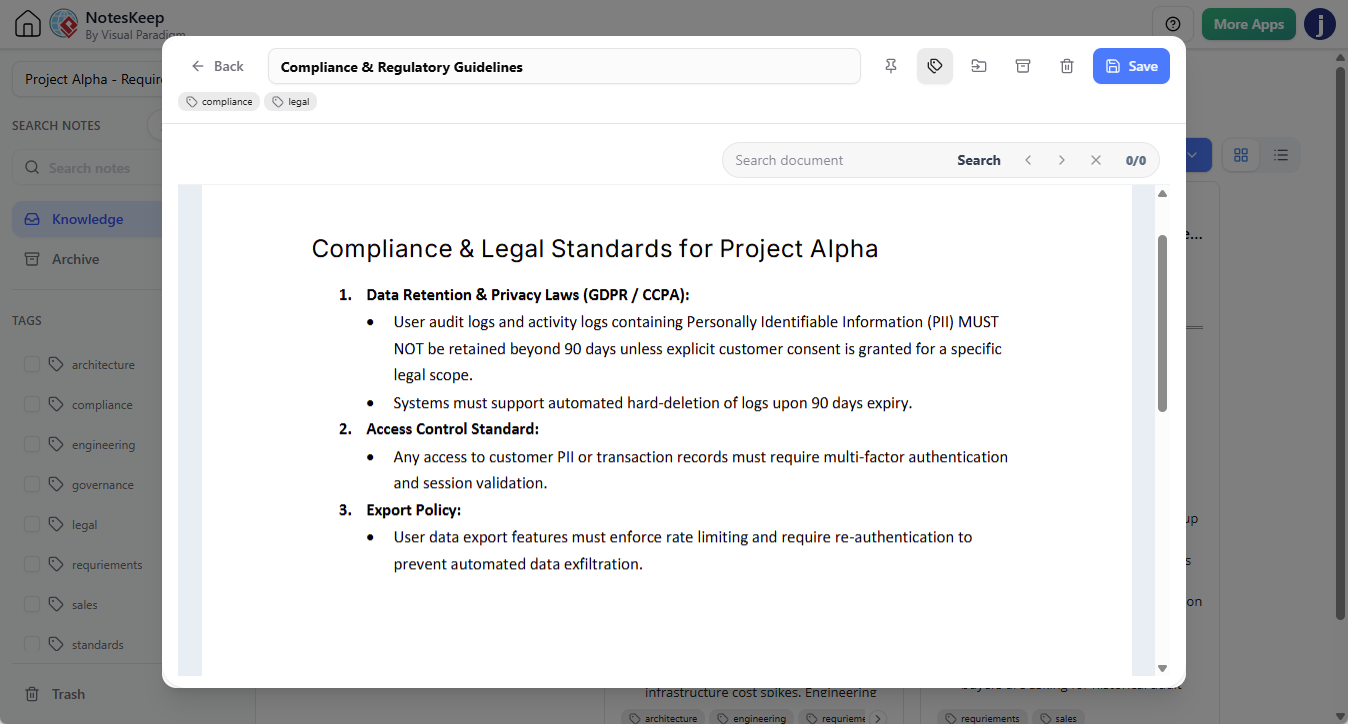Click the document's vertical scrollbar thumb

coord(1162,323)
